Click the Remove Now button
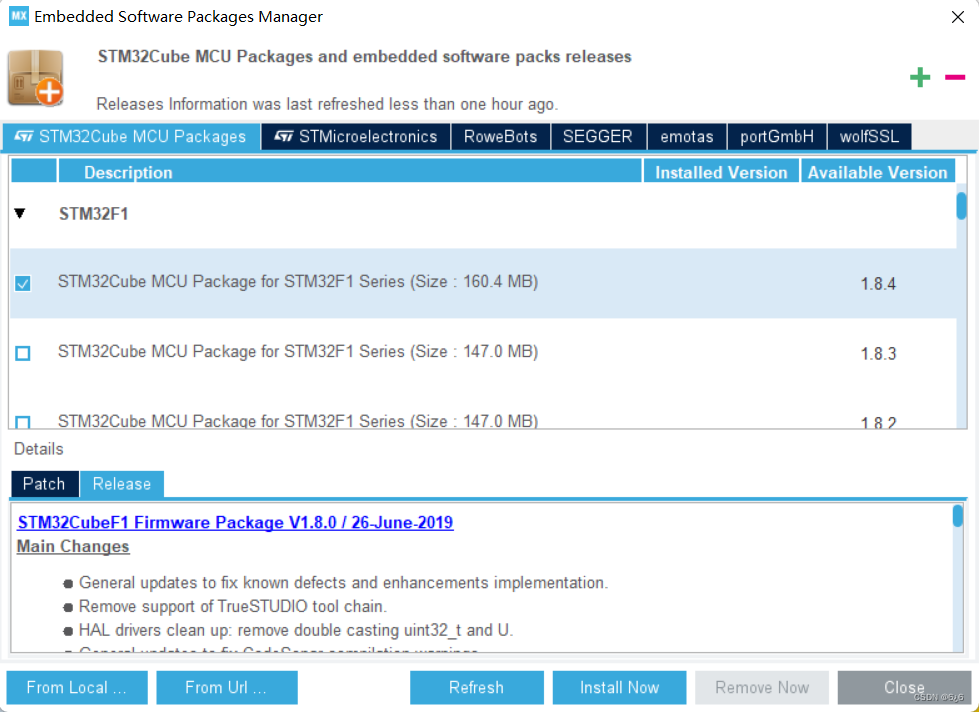Image resolution: width=979 pixels, height=712 pixels. point(762,688)
